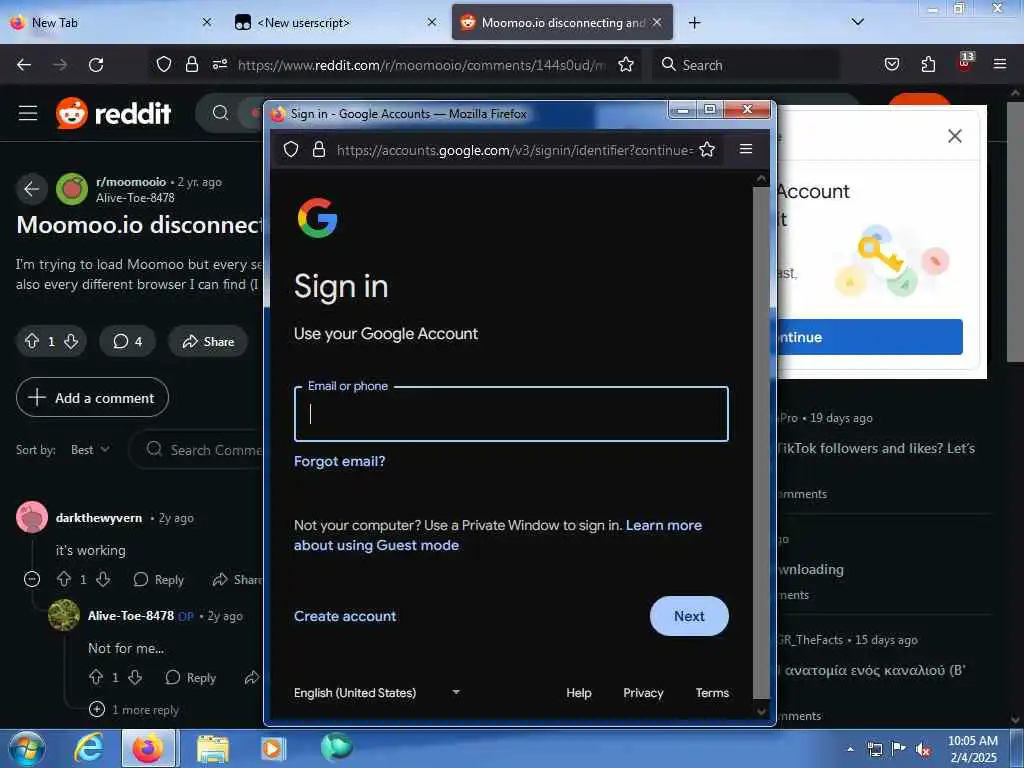Image resolution: width=1024 pixels, height=768 pixels.
Task: Switch to the <New userscript> tab
Action: click(334, 22)
